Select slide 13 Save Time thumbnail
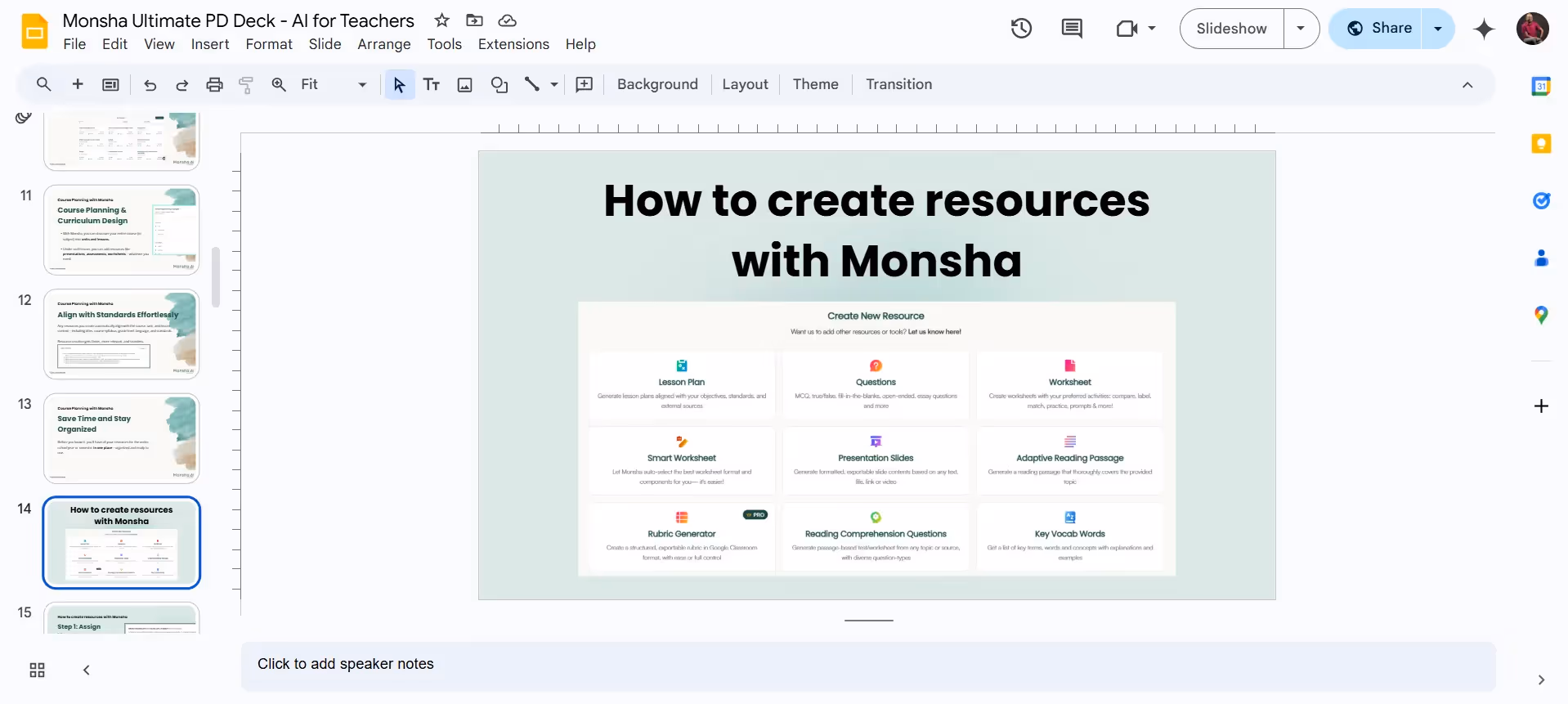1568x704 pixels. coord(121,438)
